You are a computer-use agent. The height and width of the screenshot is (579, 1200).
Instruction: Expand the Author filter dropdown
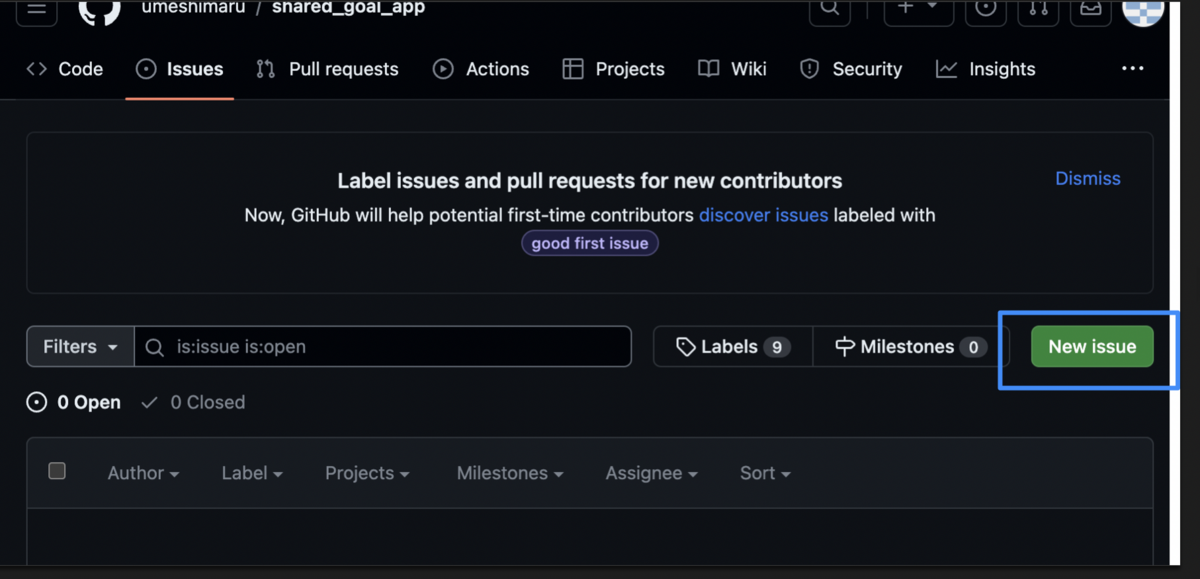click(143, 472)
